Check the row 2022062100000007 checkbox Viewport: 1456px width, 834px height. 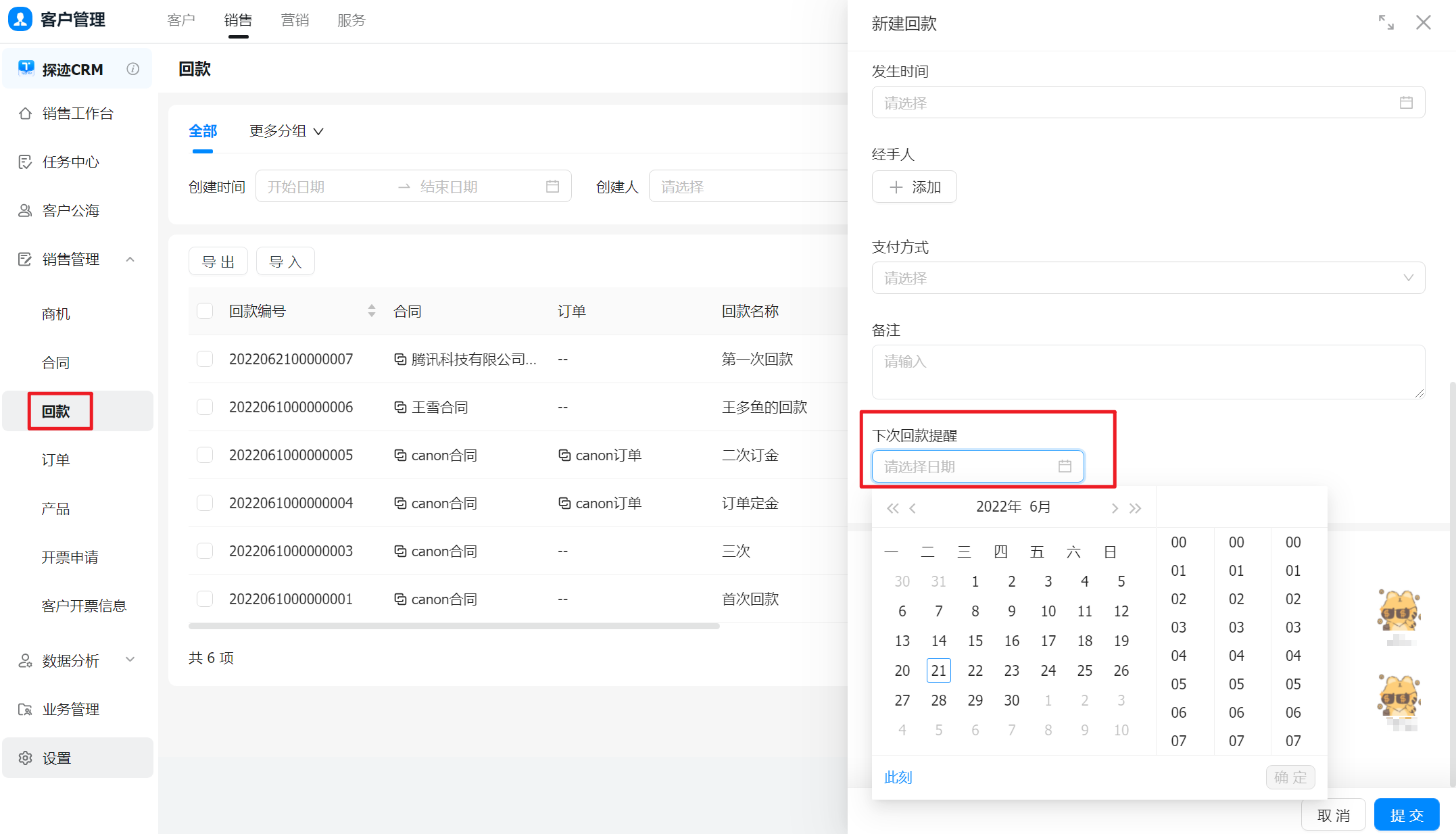[x=205, y=359]
